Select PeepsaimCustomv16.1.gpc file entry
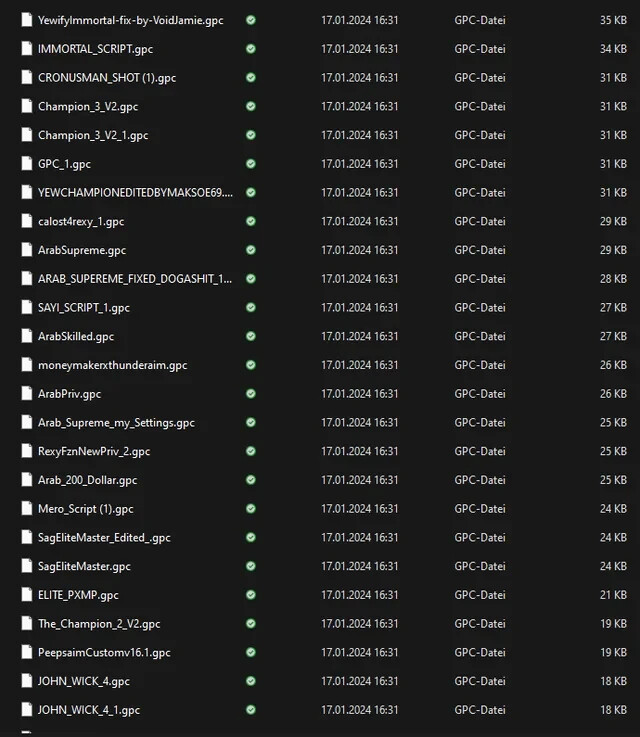The image size is (640, 737). pos(104,652)
